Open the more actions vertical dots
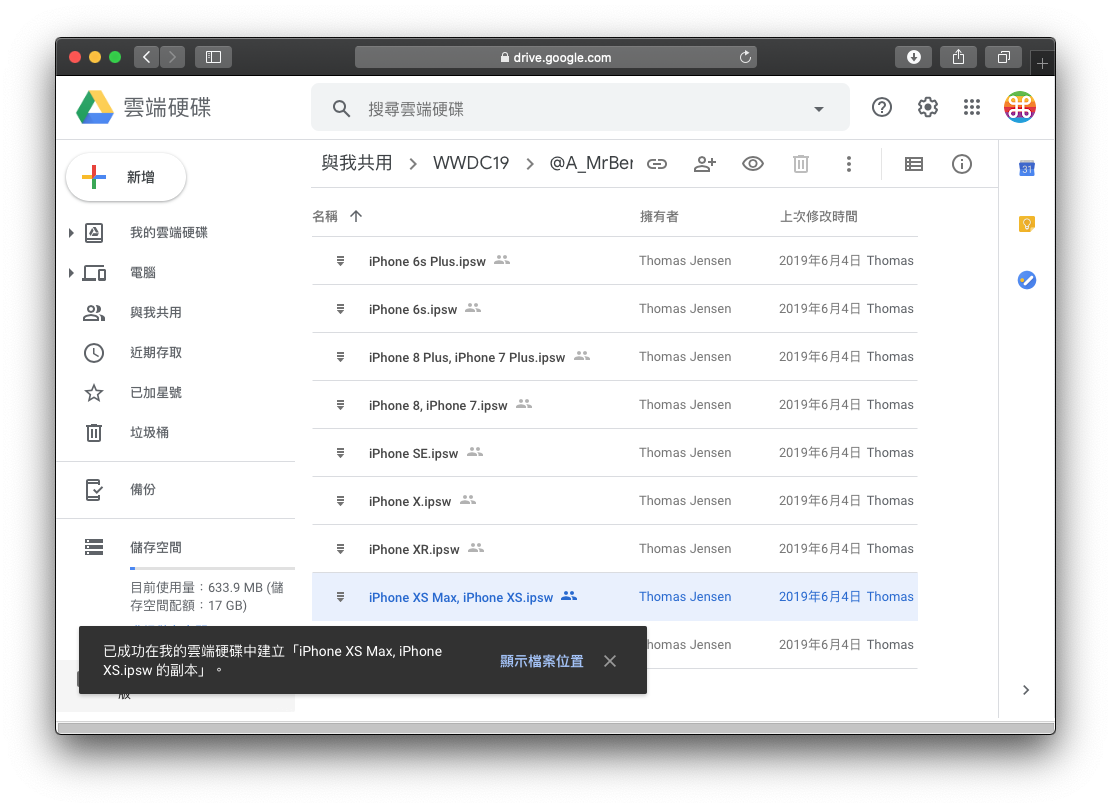This screenshot has width=1111, height=808. 849,164
